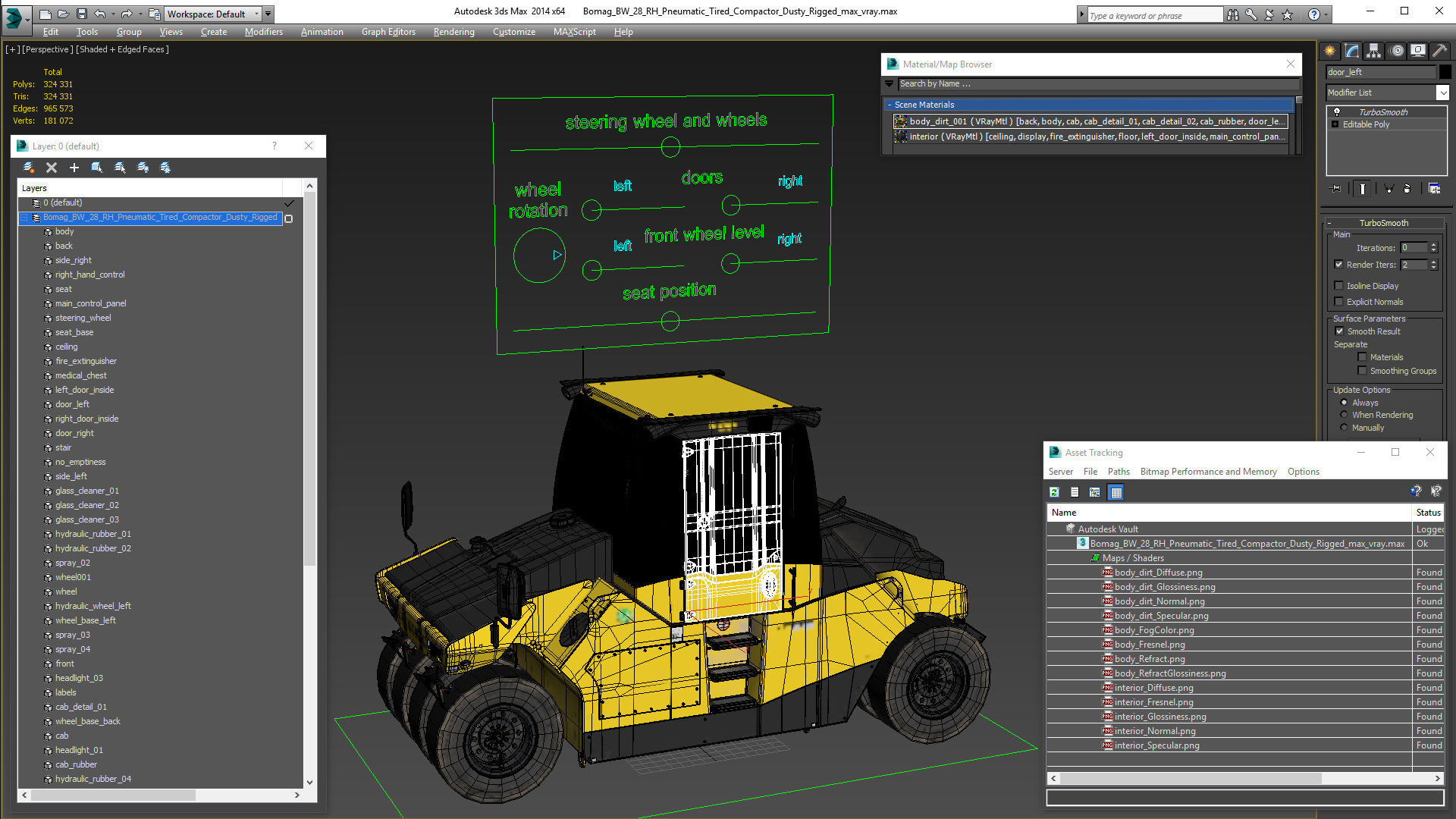Viewport: 1456px width, 819px height.
Task: Click Configure Modifier Sets icon
Action: (x=1434, y=188)
